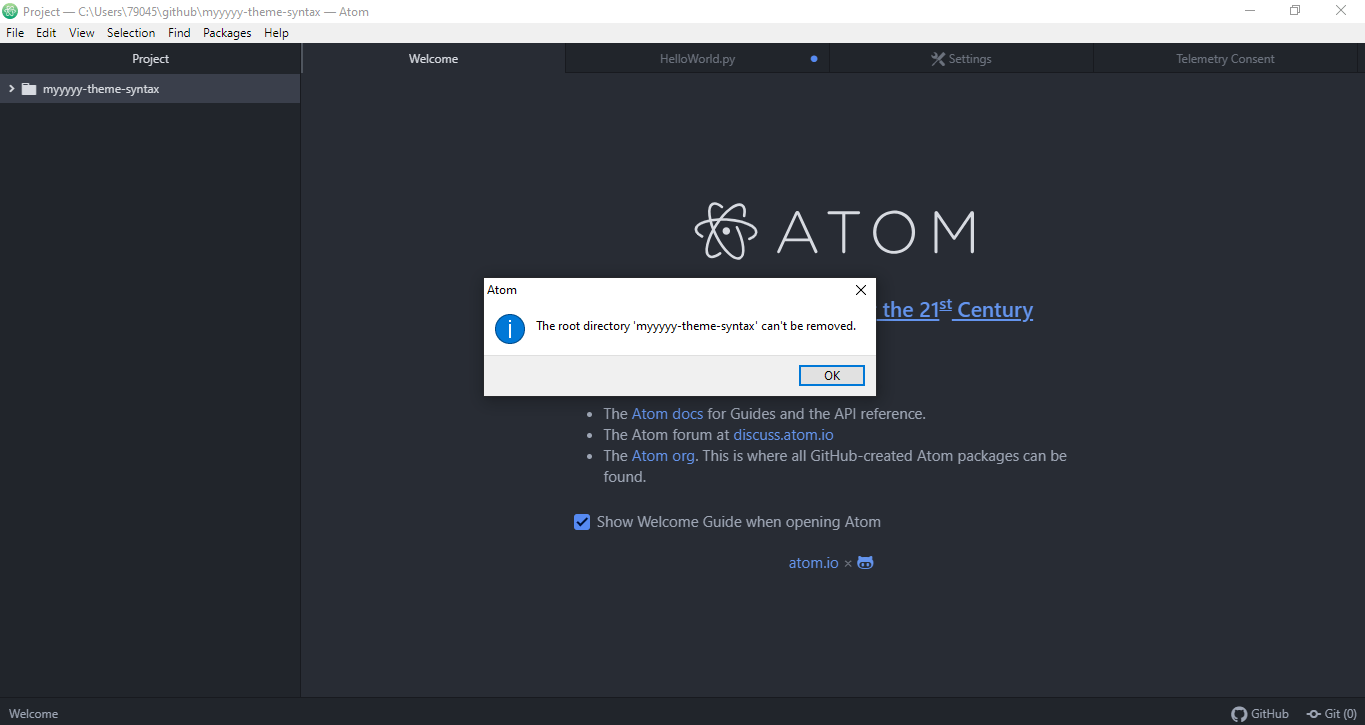Open the Packages menu

(x=227, y=33)
